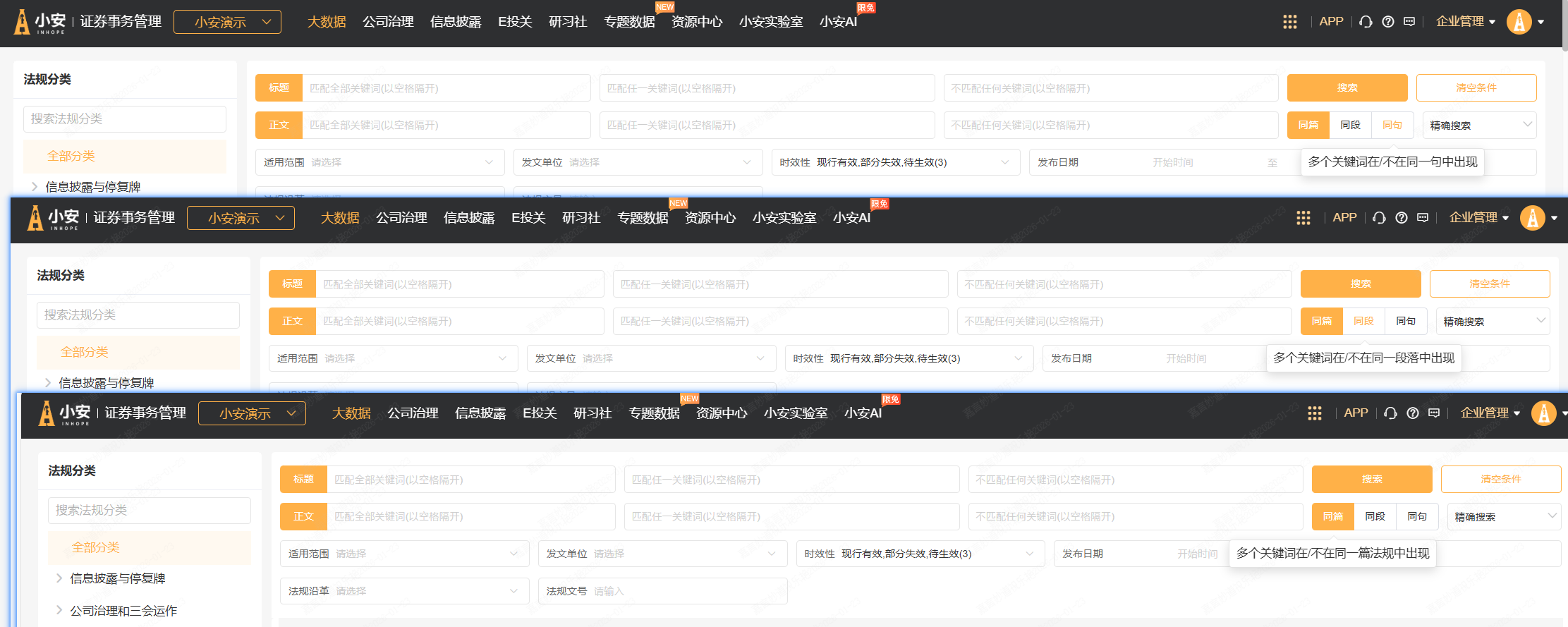Click 搜索 button in bottom screenshot
1568x627 pixels.
tap(1372, 479)
